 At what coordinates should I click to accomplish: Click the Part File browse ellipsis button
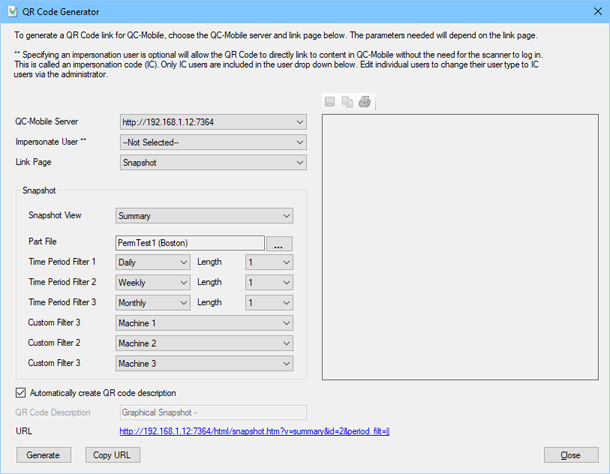(279, 244)
